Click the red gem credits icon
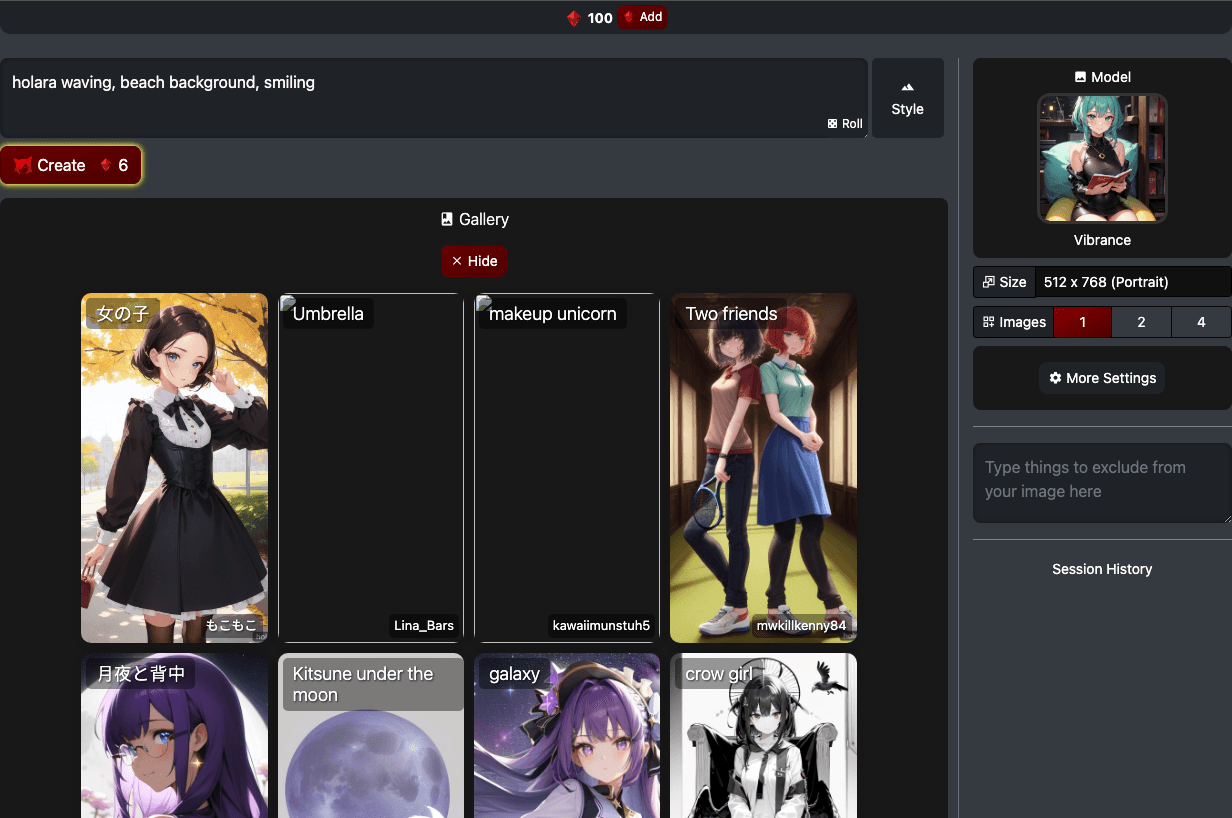This screenshot has width=1232, height=818. tap(573, 18)
